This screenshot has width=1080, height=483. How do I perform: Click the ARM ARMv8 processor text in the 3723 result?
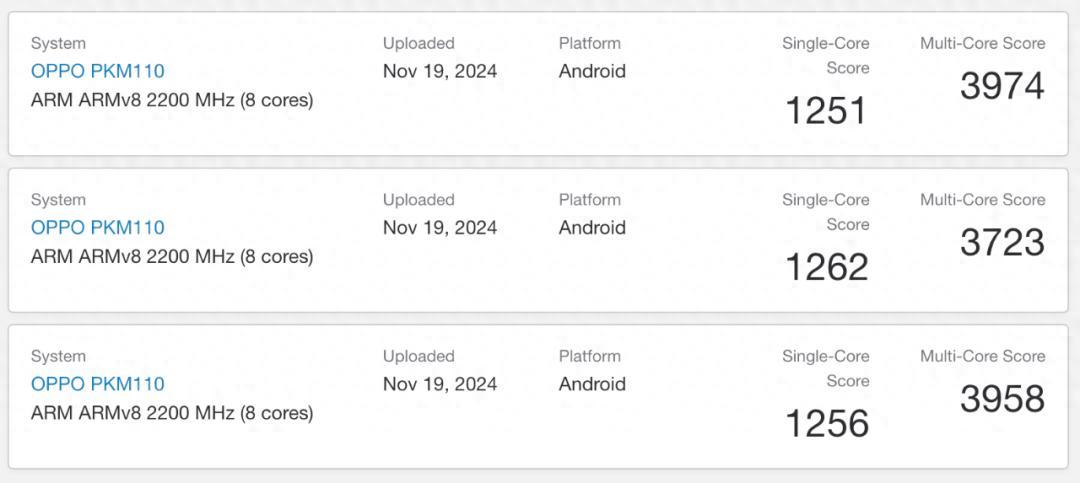[x=171, y=256]
